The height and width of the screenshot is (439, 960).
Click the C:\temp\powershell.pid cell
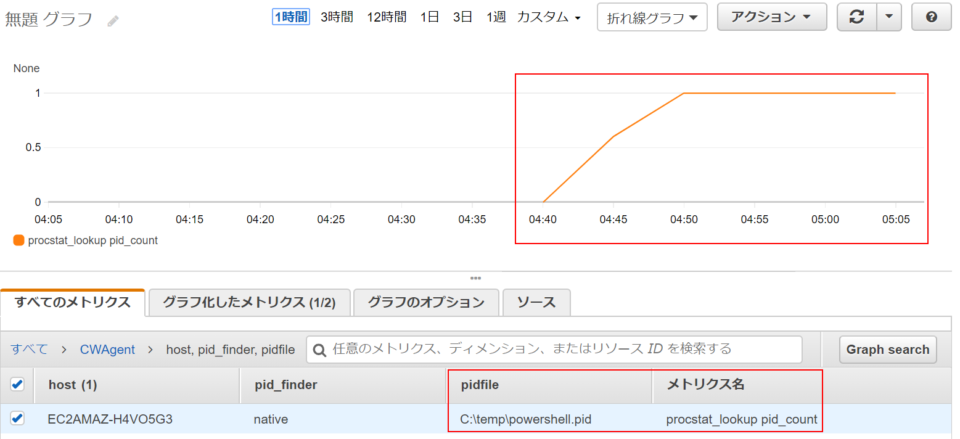coord(526,419)
